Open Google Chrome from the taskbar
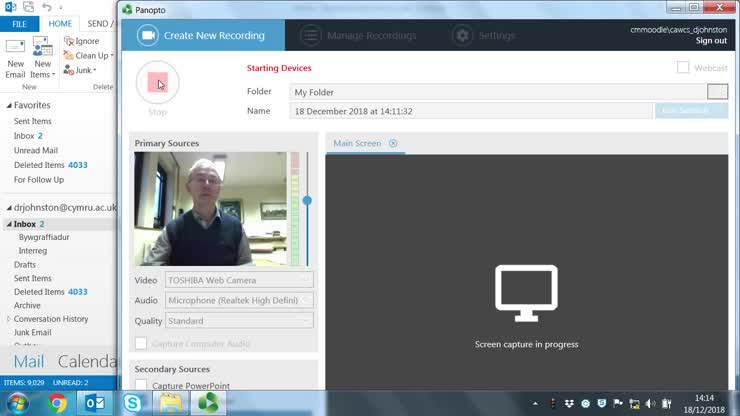The width and height of the screenshot is (740, 416). [x=58, y=403]
